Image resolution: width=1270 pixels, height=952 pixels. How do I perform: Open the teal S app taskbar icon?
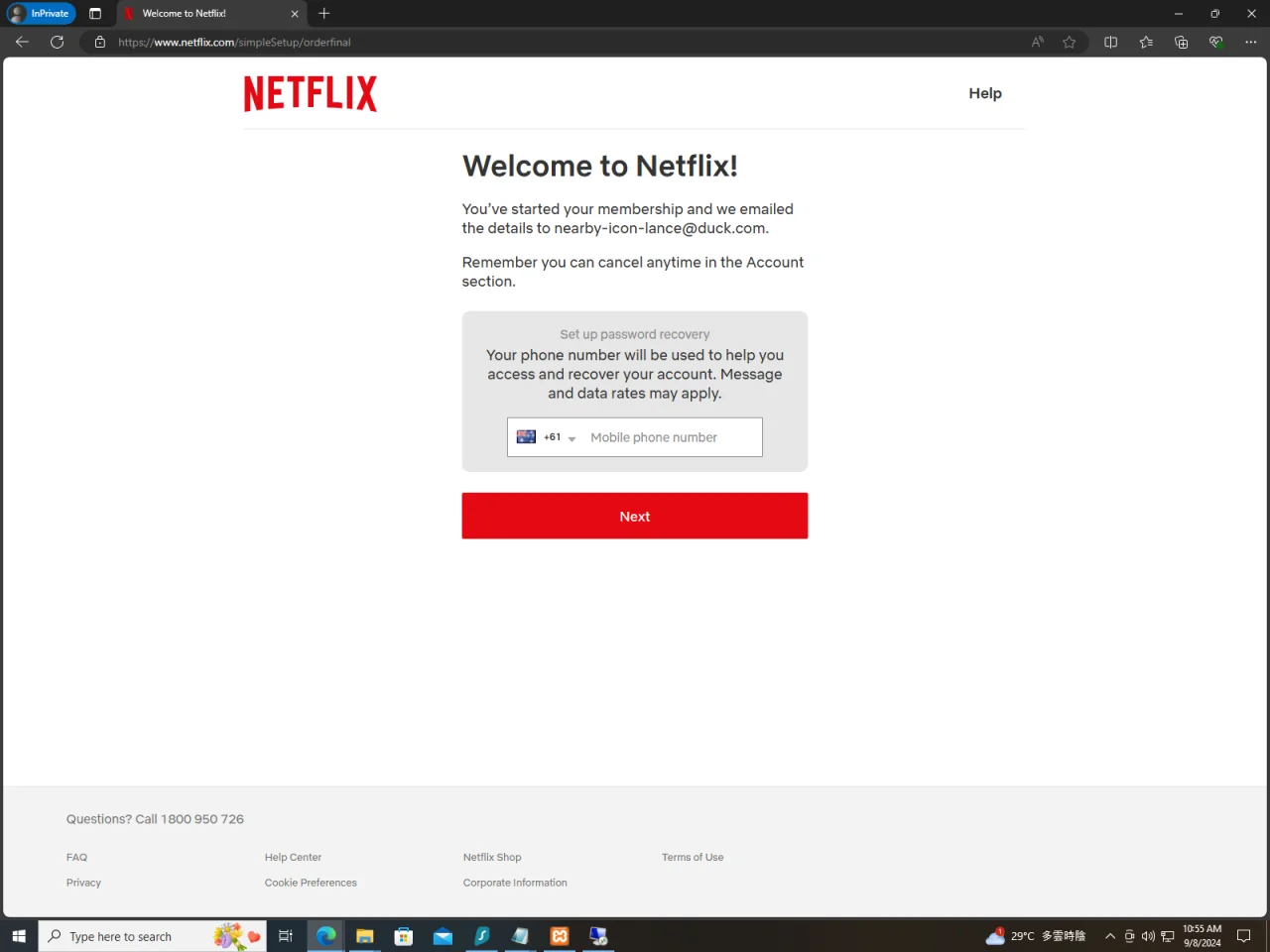click(482, 936)
